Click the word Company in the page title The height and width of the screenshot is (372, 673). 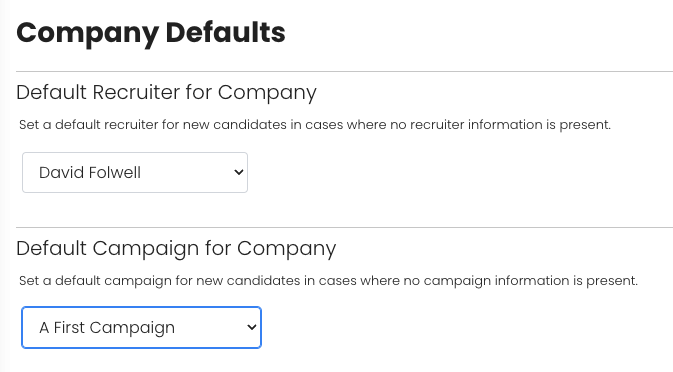(88, 34)
